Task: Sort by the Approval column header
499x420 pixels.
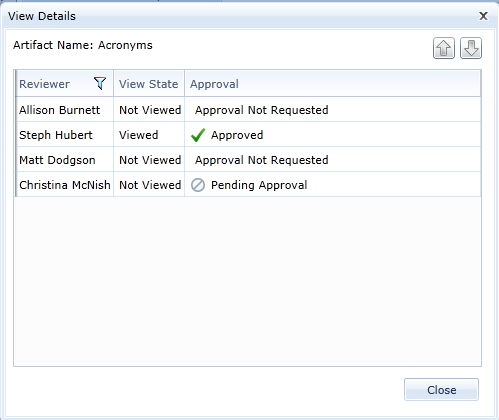Action: tap(214, 84)
